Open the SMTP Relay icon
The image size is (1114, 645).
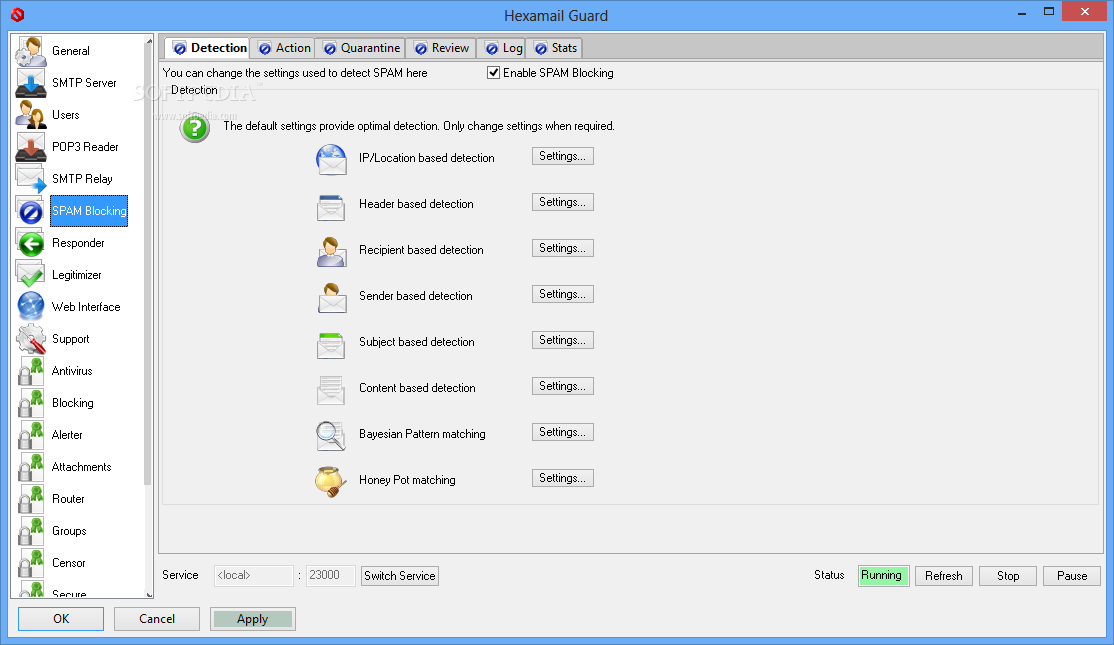point(31,179)
